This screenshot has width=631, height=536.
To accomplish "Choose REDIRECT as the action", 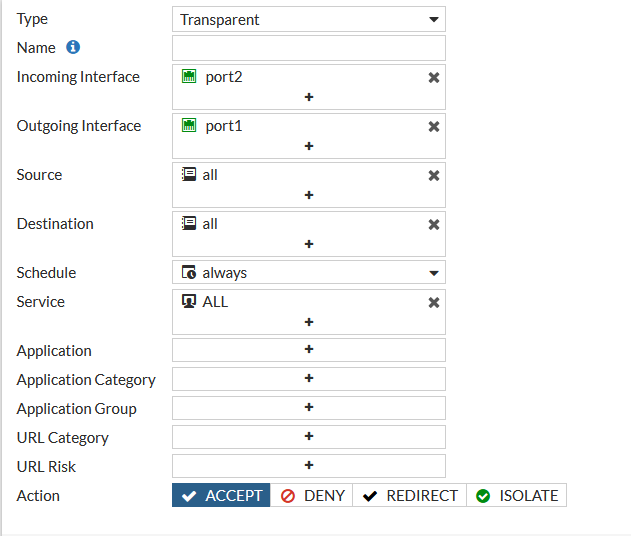I will (x=409, y=496).
